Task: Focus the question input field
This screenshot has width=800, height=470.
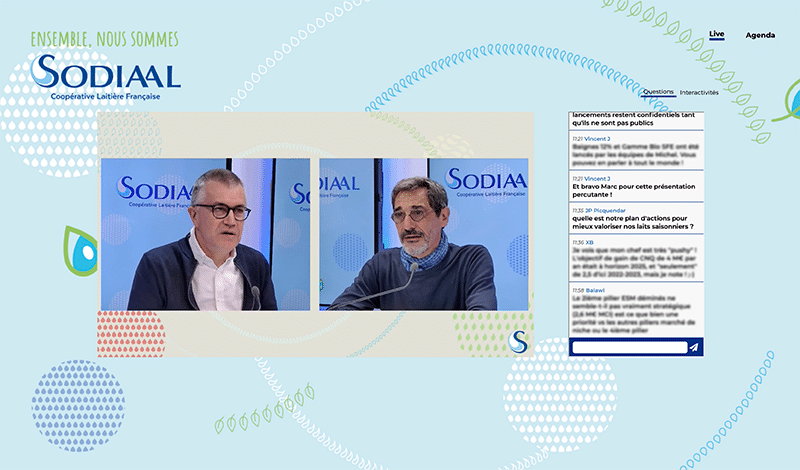Action: pos(630,348)
